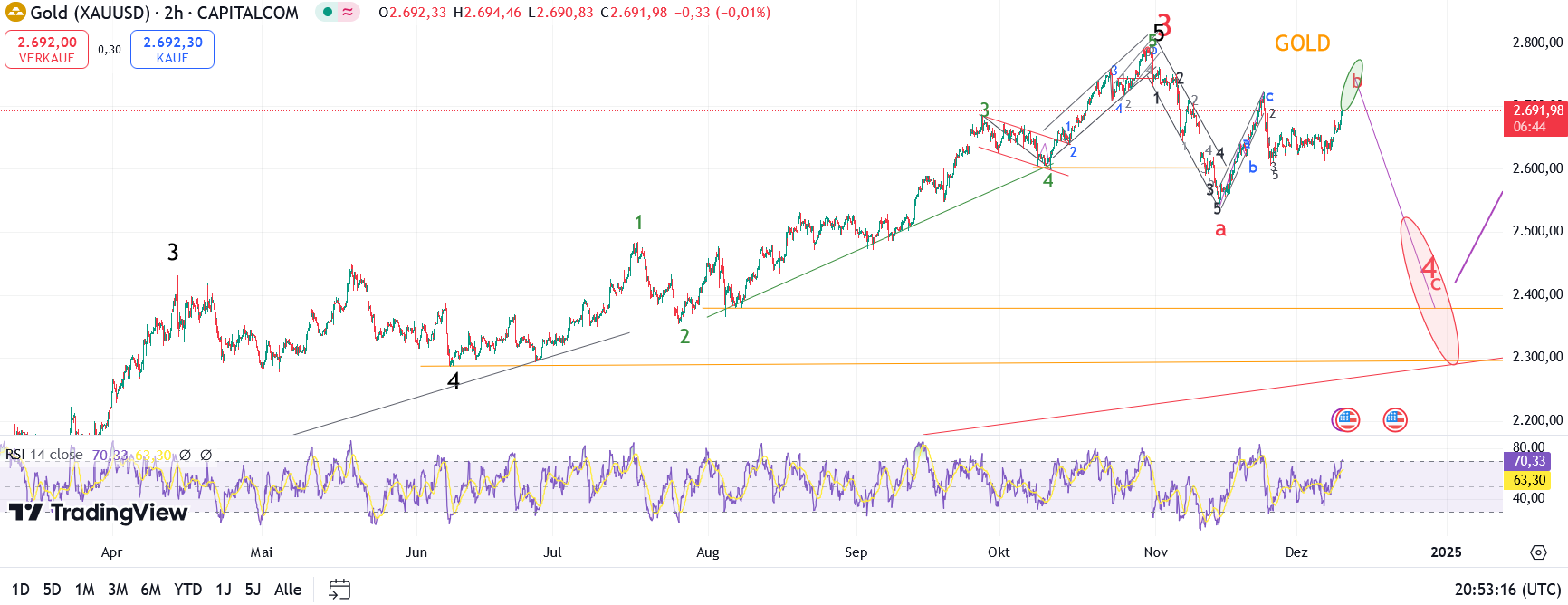Click the 2.800,00 price axis label
The image size is (1568, 605).
[1537, 43]
